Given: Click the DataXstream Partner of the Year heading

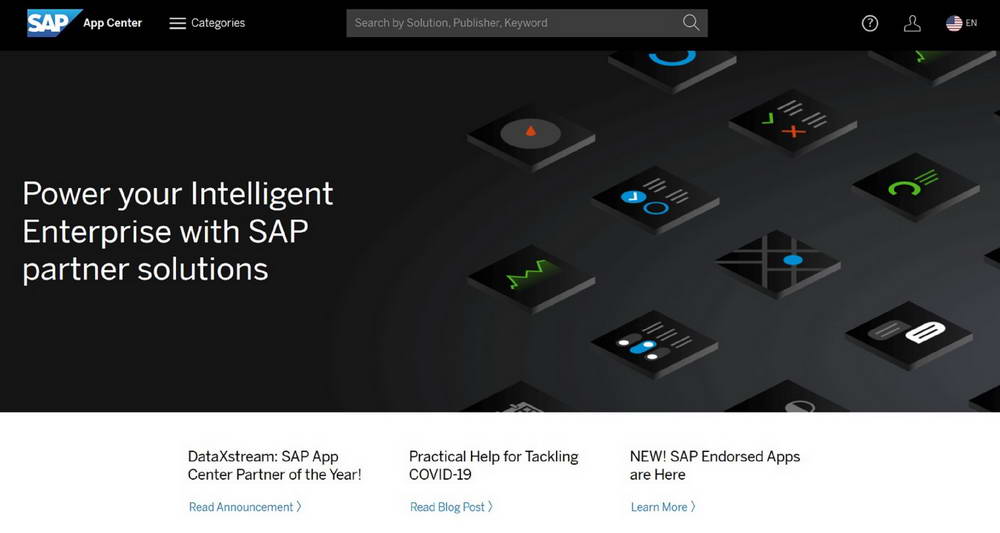Looking at the screenshot, I should [x=275, y=465].
